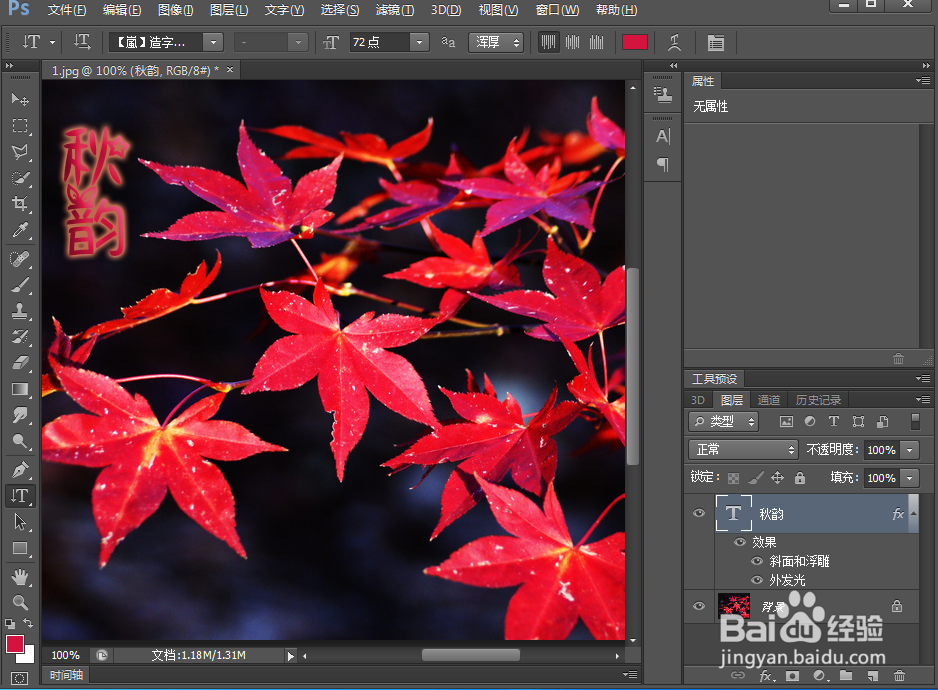938x690 pixels.
Task: Select the Zoom tool
Action: [x=20, y=602]
